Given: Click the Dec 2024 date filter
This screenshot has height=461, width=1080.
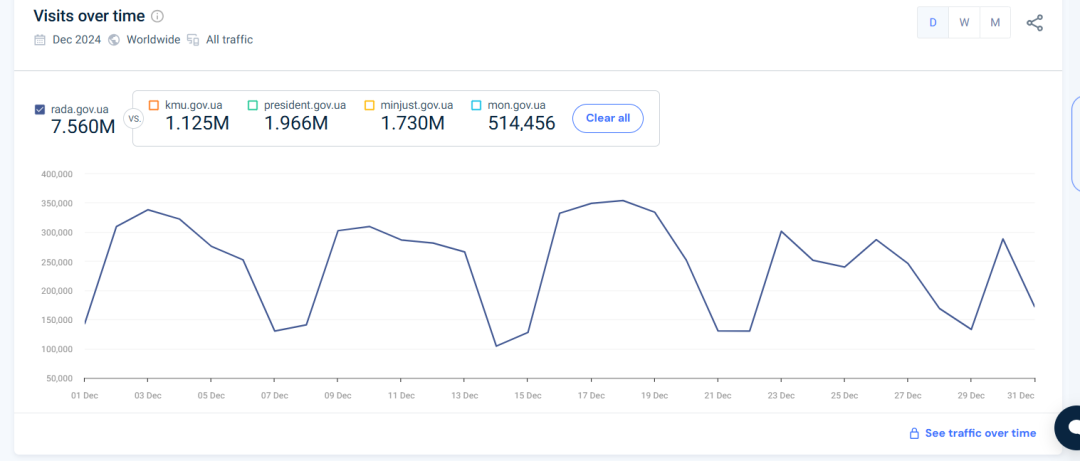Looking at the screenshot, I should click(x=76, y=40).
